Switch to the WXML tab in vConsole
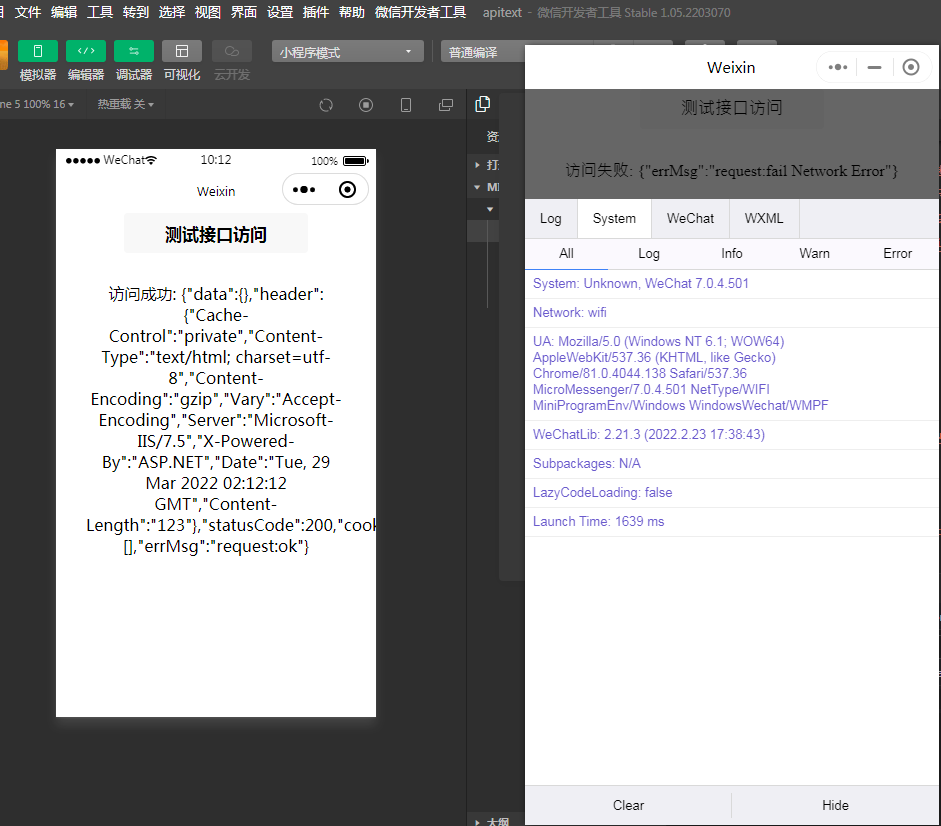941x826 pixels. click(764, 219)
